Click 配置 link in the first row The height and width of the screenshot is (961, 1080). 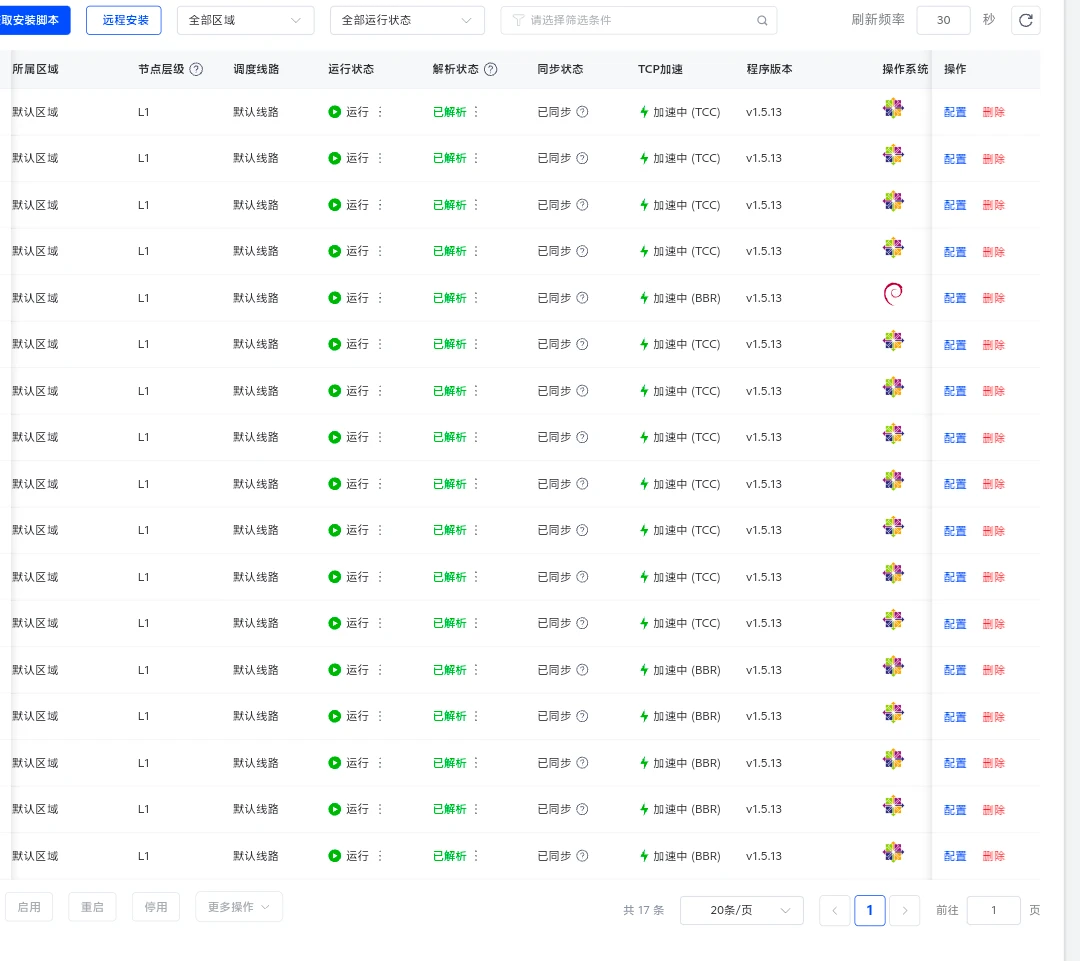[955, 112]
